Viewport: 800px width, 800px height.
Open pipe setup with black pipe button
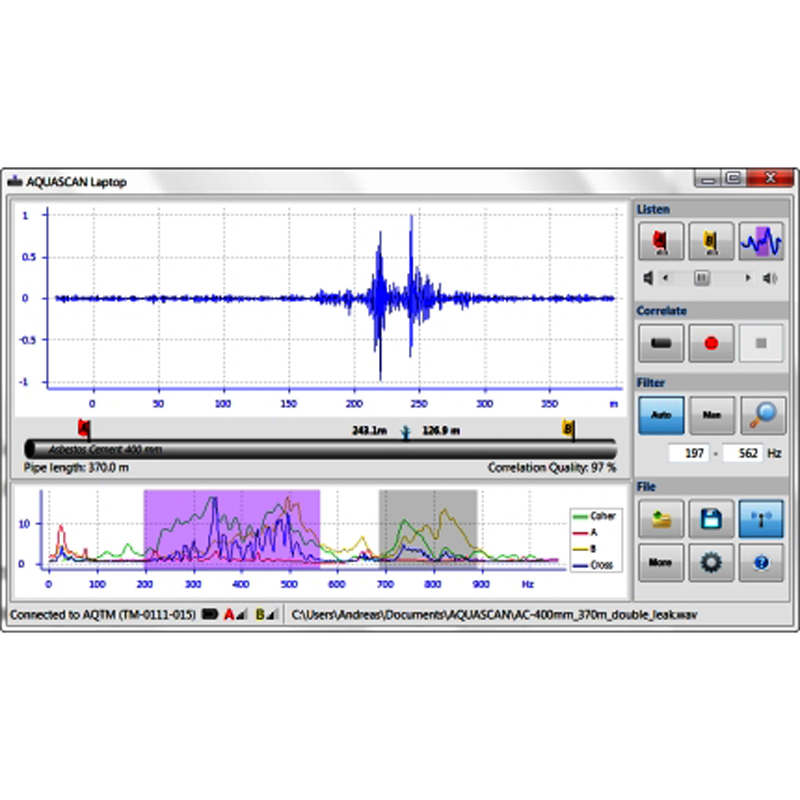coord(661,343)
